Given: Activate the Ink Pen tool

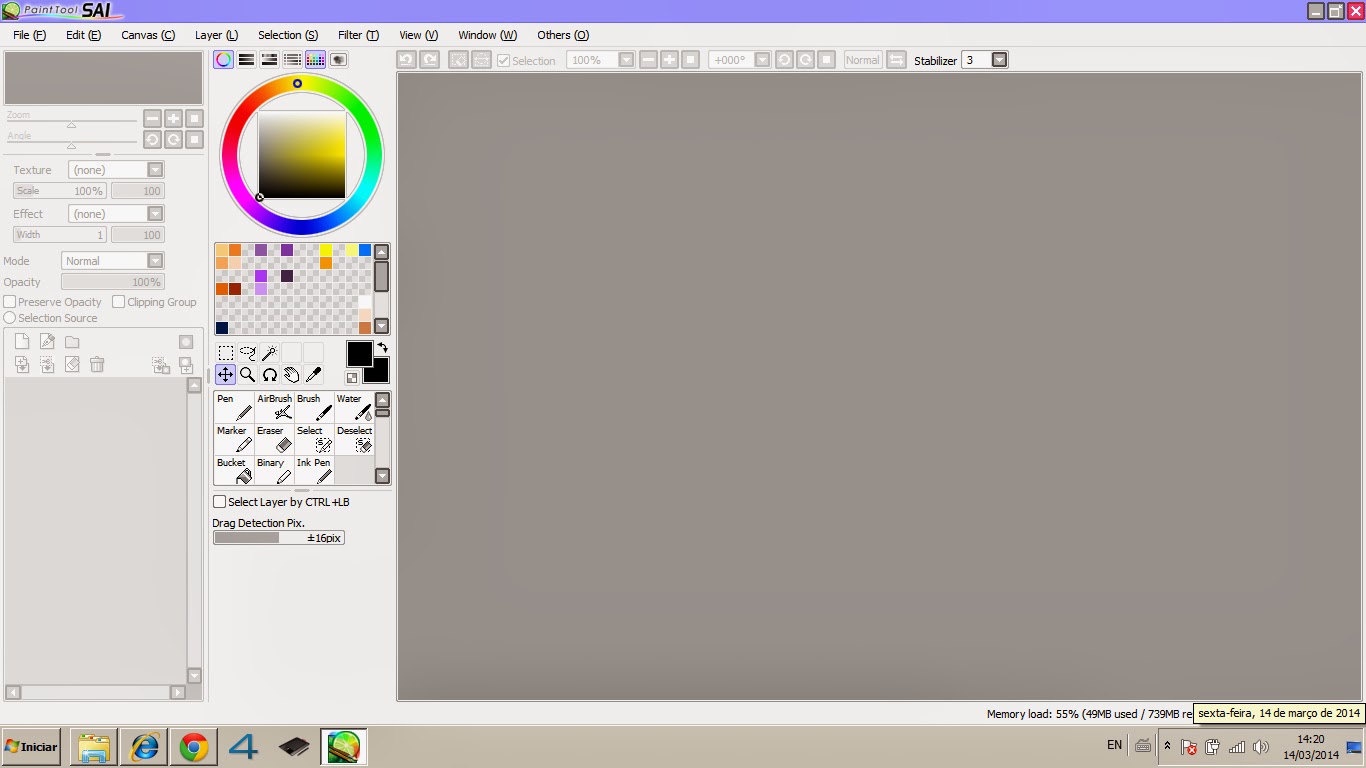Looking at the screenshot, I should click(x=313, y=468).
